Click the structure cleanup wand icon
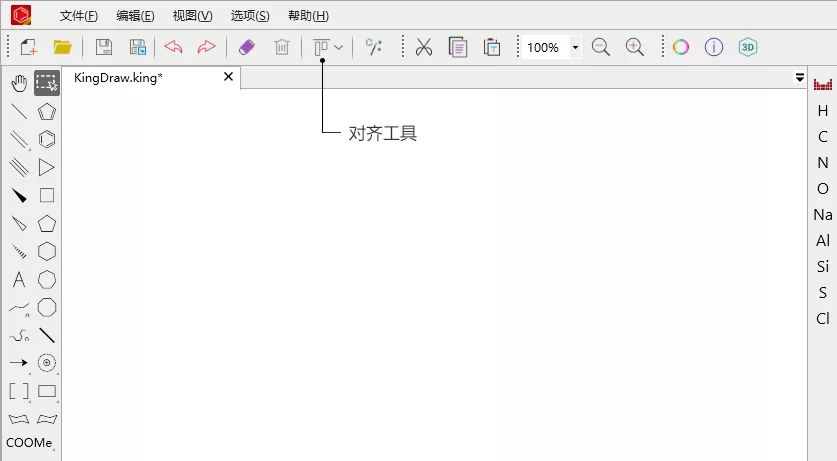The height and width of the screenshot is (461, 837). click(x=374, y=47)
